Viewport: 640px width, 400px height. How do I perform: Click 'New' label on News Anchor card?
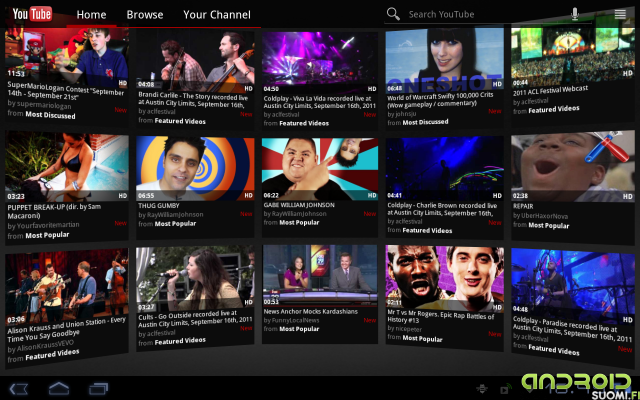(x=370, y=320)
